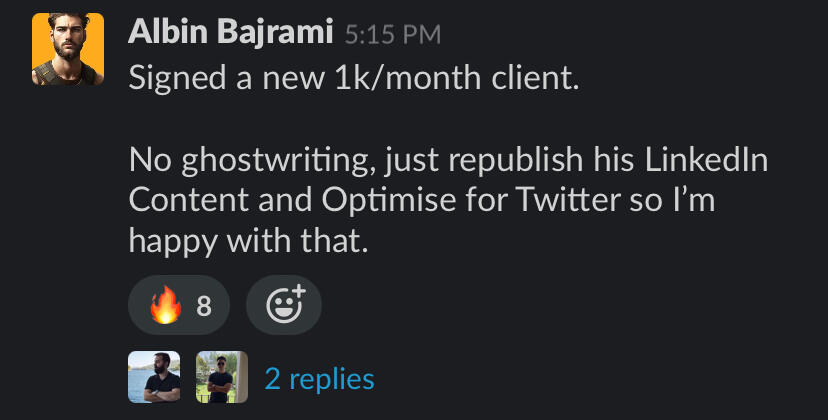Click the fire emoji icon
The height and width of the screenshot is (420, 828).
pos(165,305)
